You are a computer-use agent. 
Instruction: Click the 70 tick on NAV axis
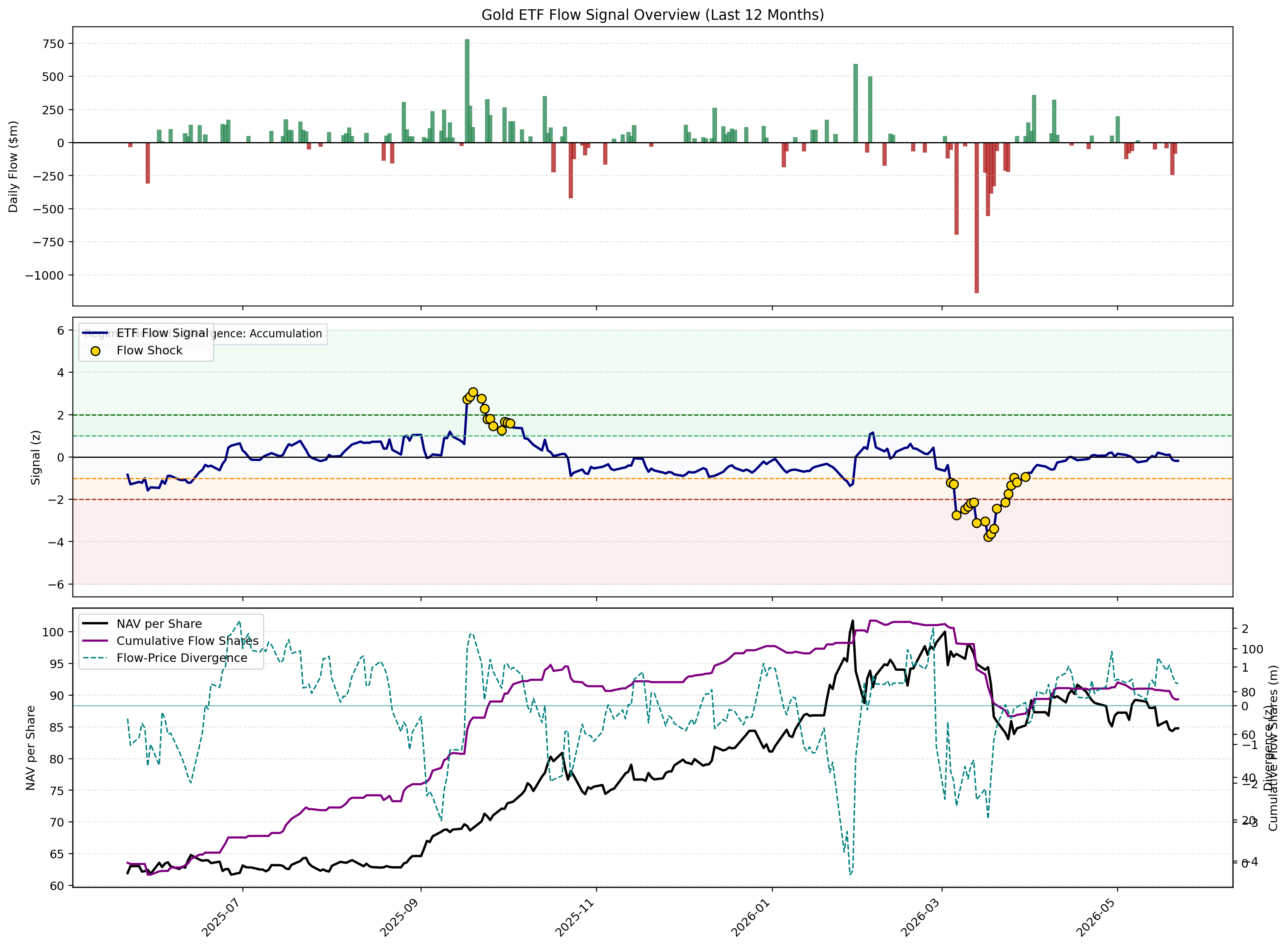click(57, 822)
